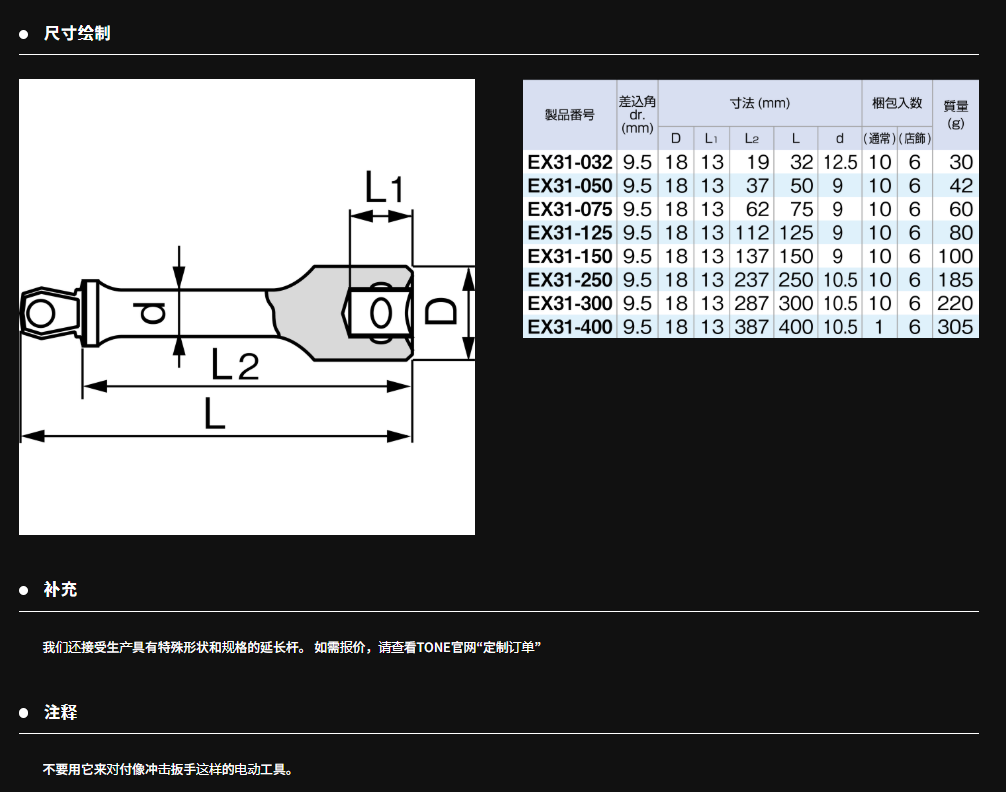Viewport: 1006px width, 792px height.
Task: Click the 尺寸绘制 section heading
Action: tap(77, 34)
